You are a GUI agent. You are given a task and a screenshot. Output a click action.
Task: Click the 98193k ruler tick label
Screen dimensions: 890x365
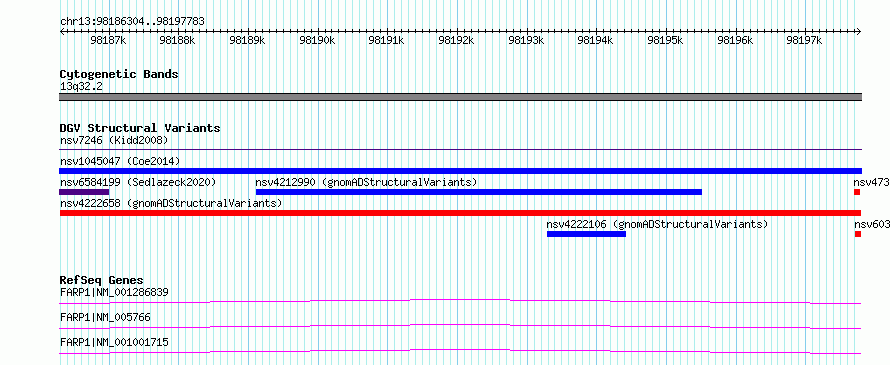pos(526,40)
